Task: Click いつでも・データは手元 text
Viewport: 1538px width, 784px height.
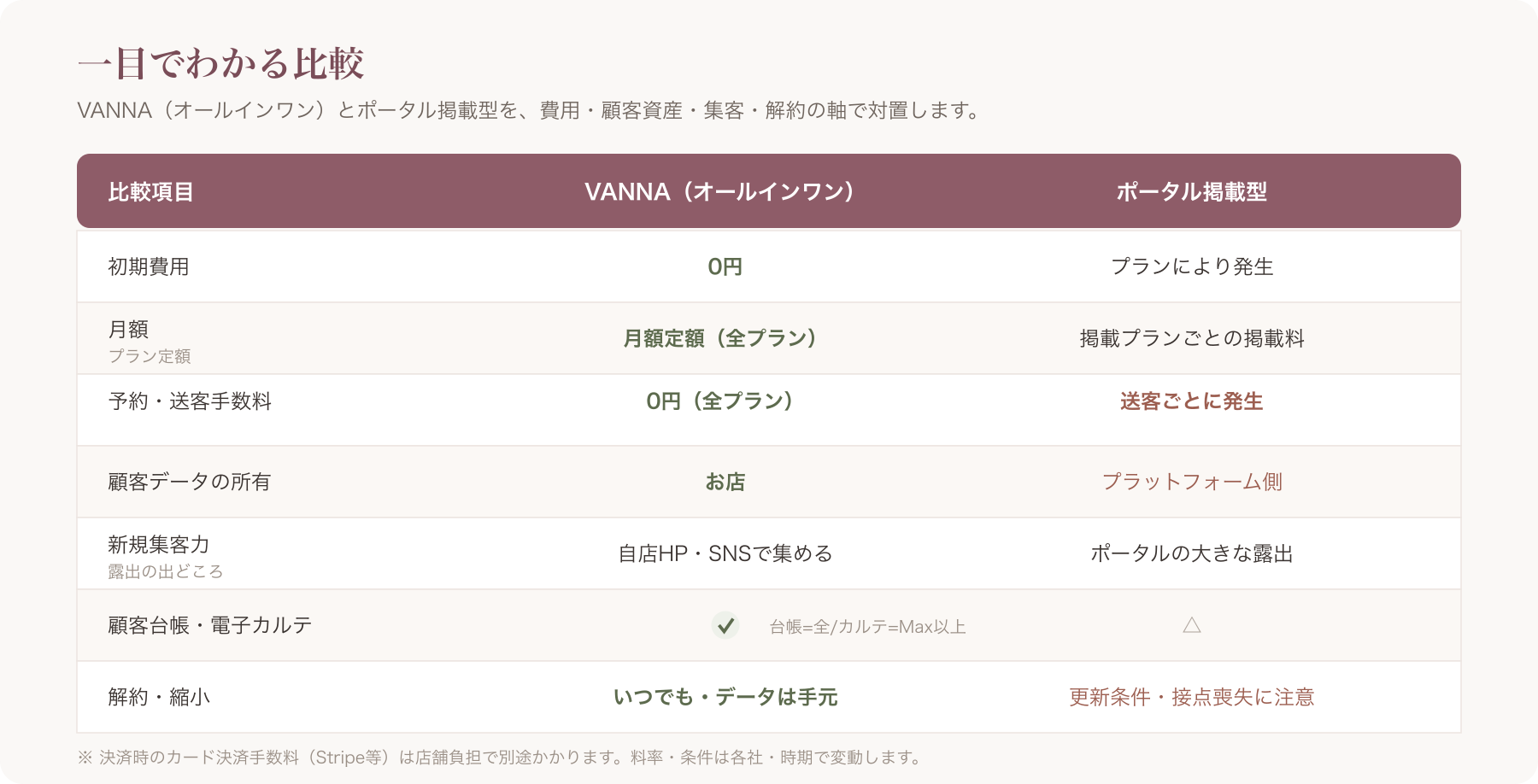Action: pyautogui.click(x=725, y=697)
